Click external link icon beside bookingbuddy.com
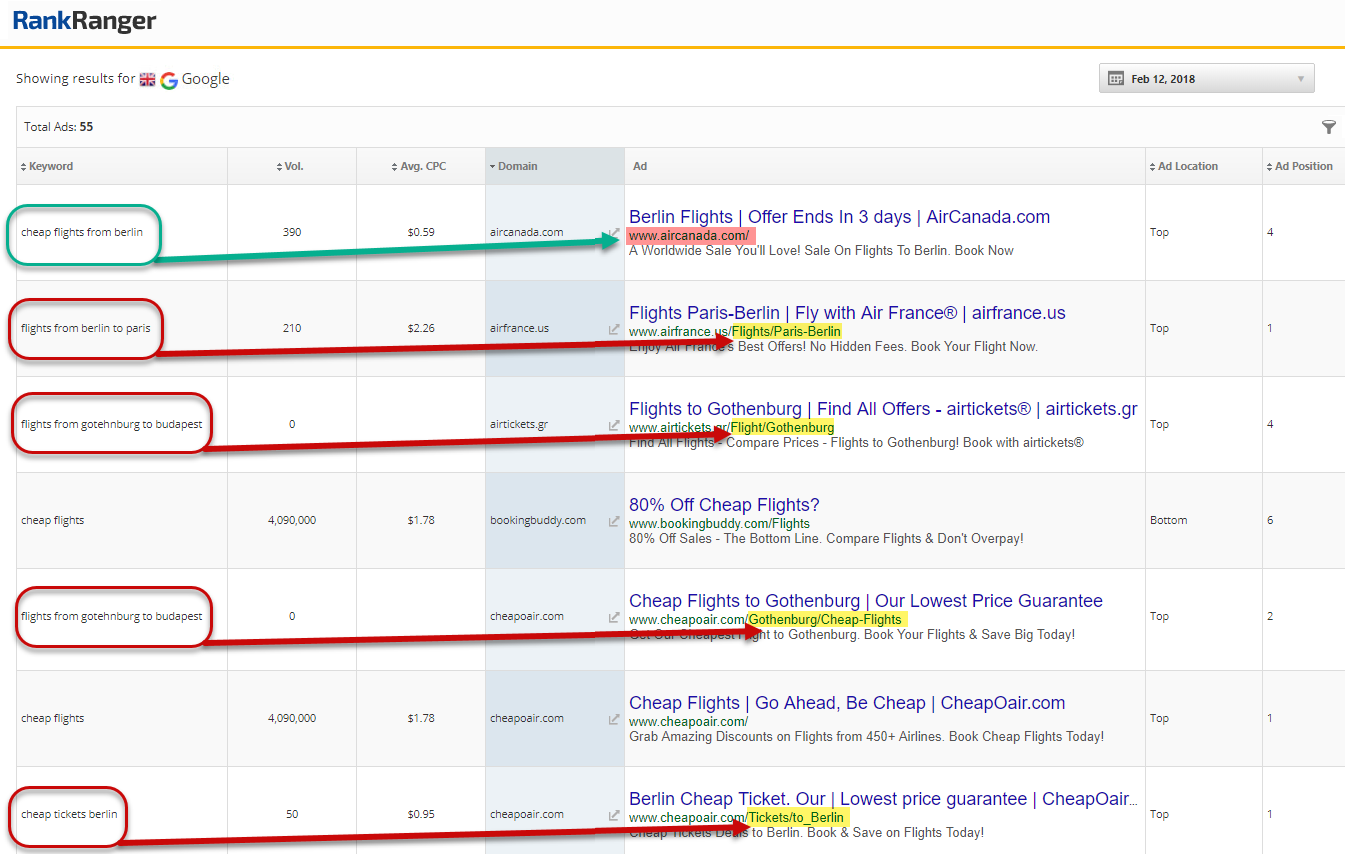 click(x=613, y=521)
